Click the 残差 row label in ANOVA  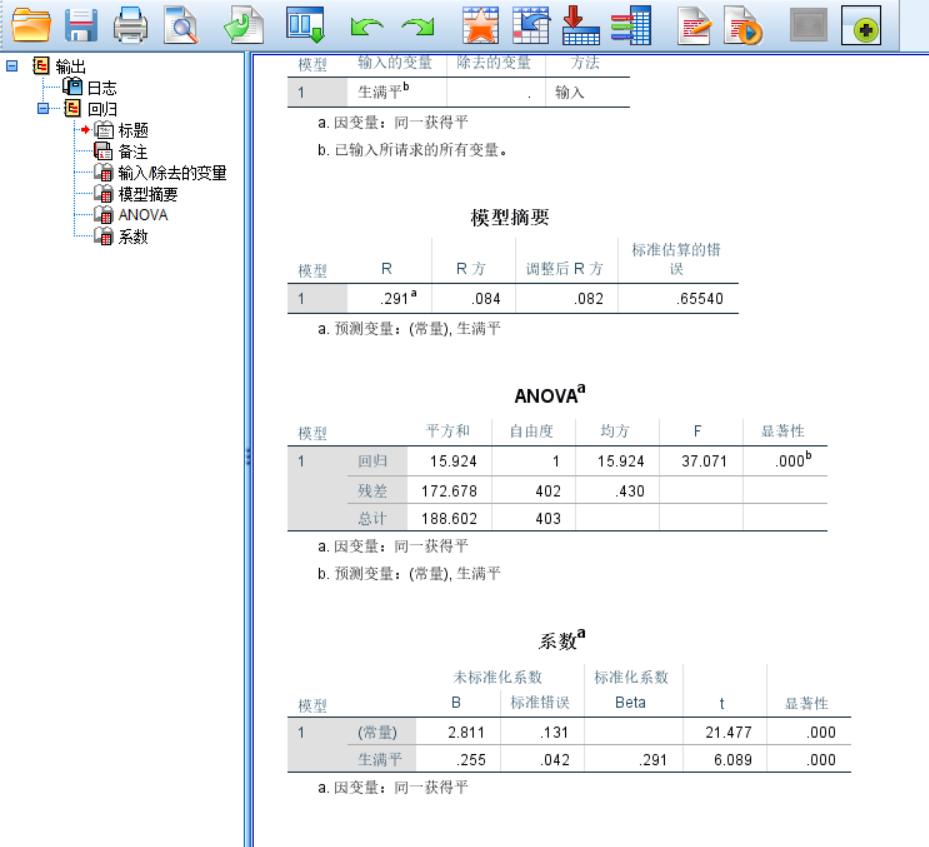tap(373, 491)
